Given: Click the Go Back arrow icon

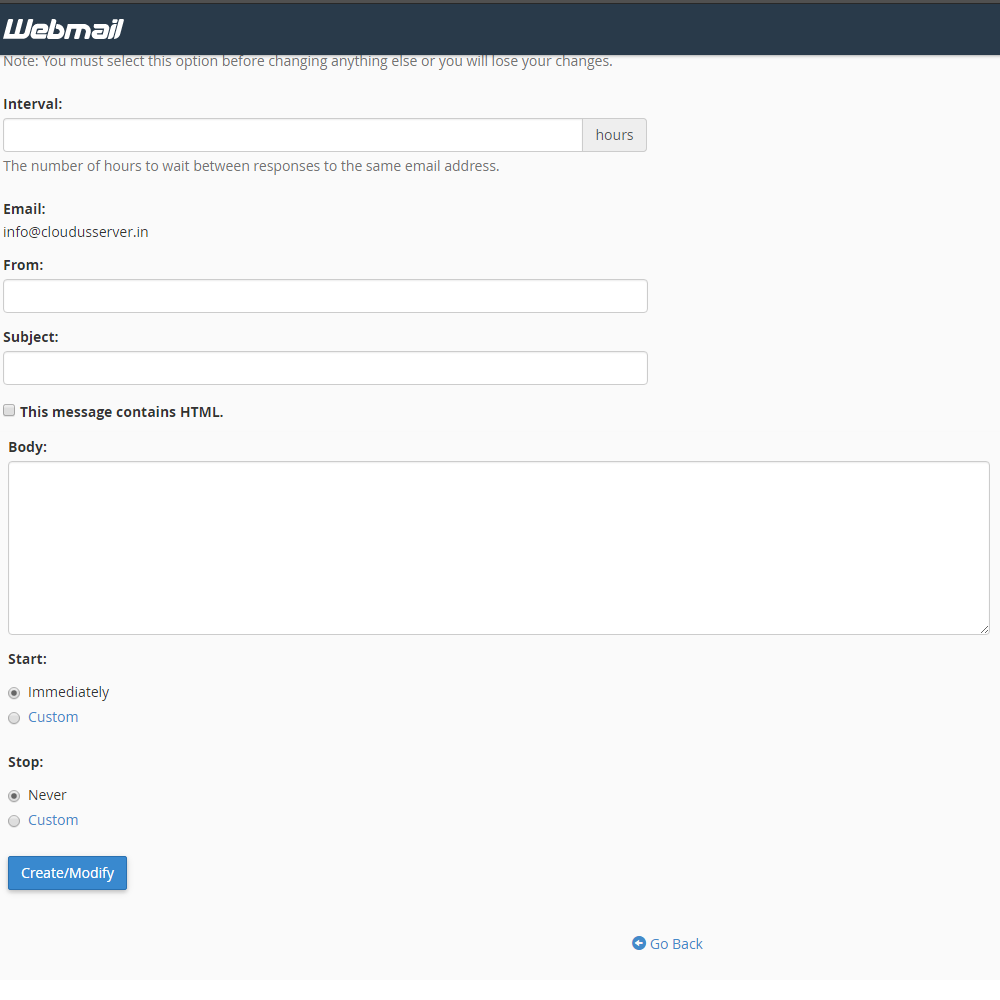Looking at the screenshot, I should [x=638, y=943].
